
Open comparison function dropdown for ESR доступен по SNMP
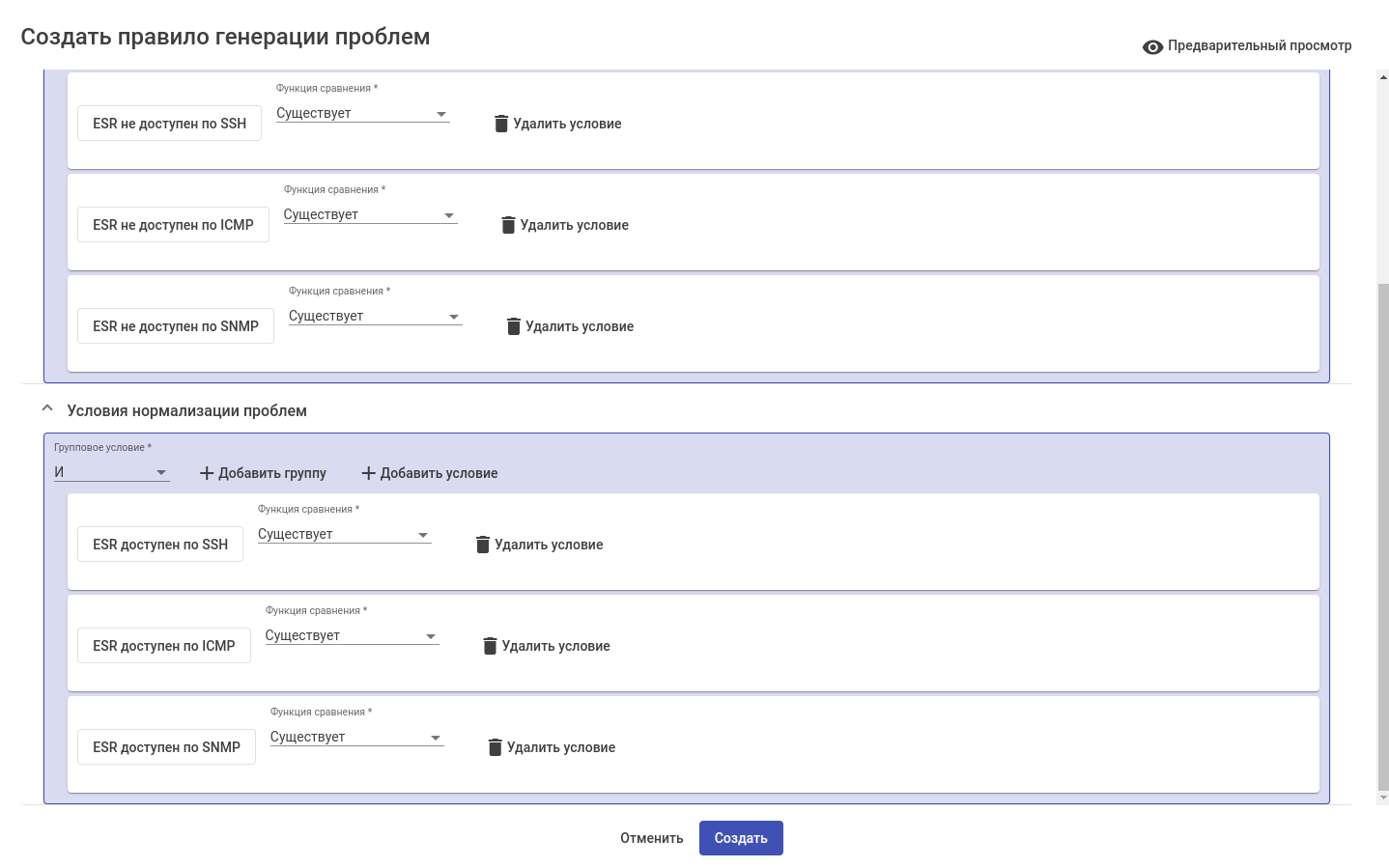pyautogui.click(x=356, y=738)
